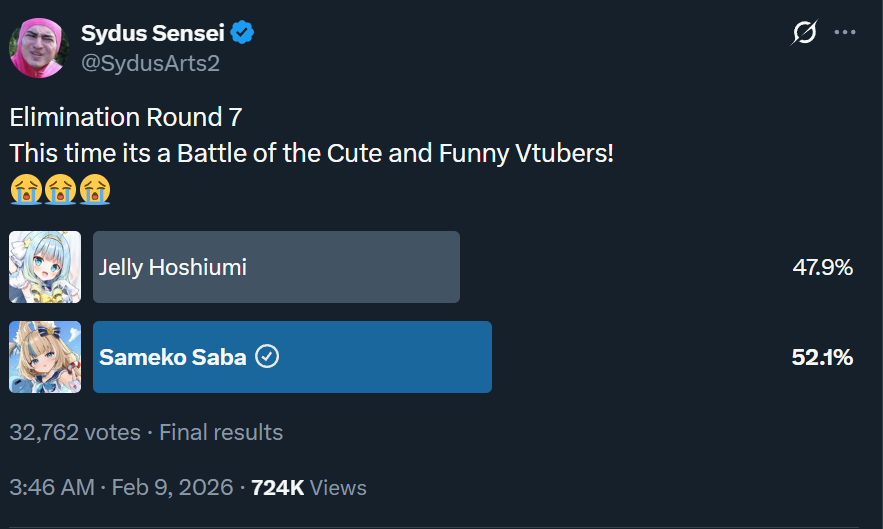Open the three-dot more options menu

[x=845, y=33]
